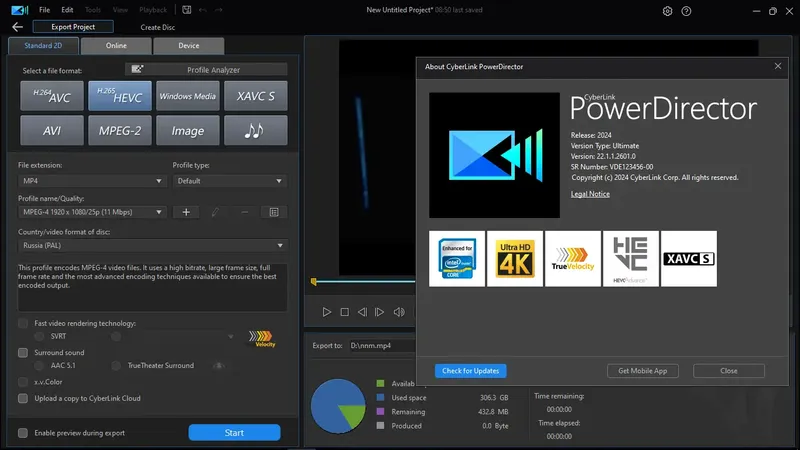The width and height of the screenshot is (800, 450).
Task: Choose the Windows Media format button
Action: click(x=188, y=96)
